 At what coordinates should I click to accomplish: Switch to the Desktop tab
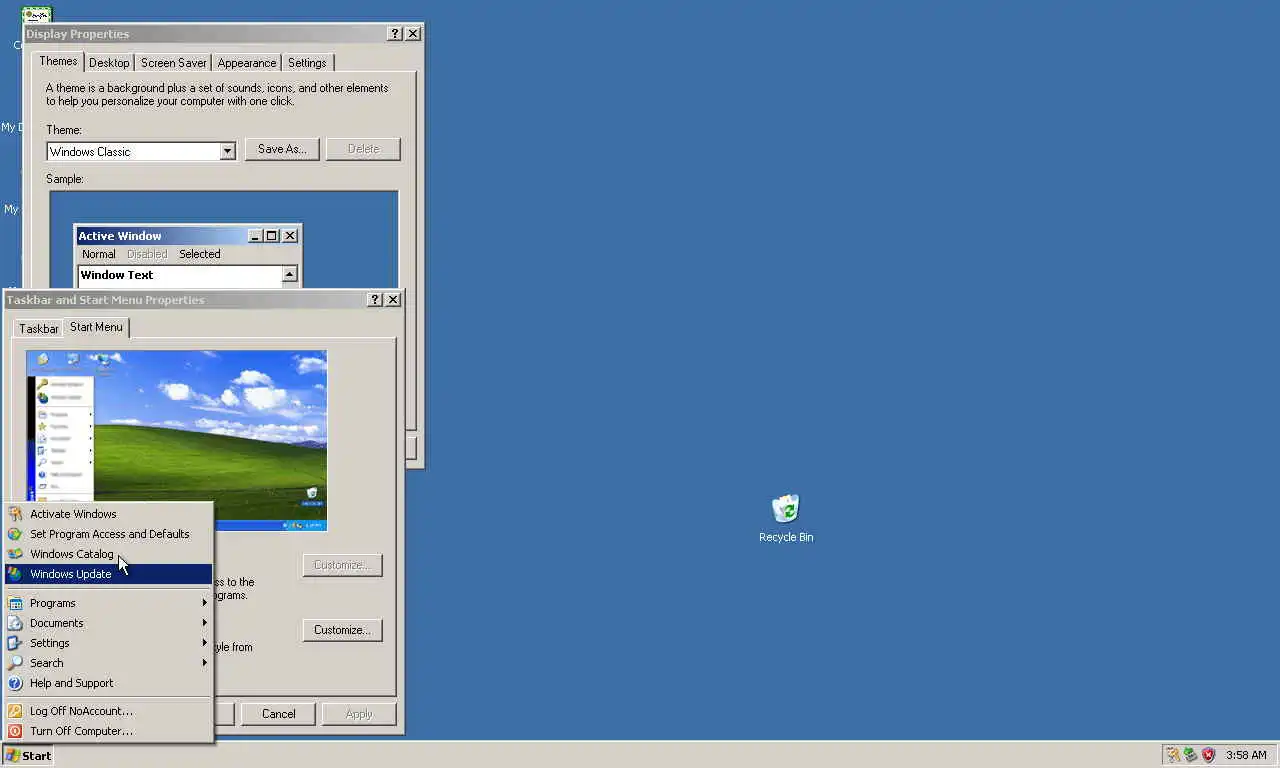coord(109,63)
